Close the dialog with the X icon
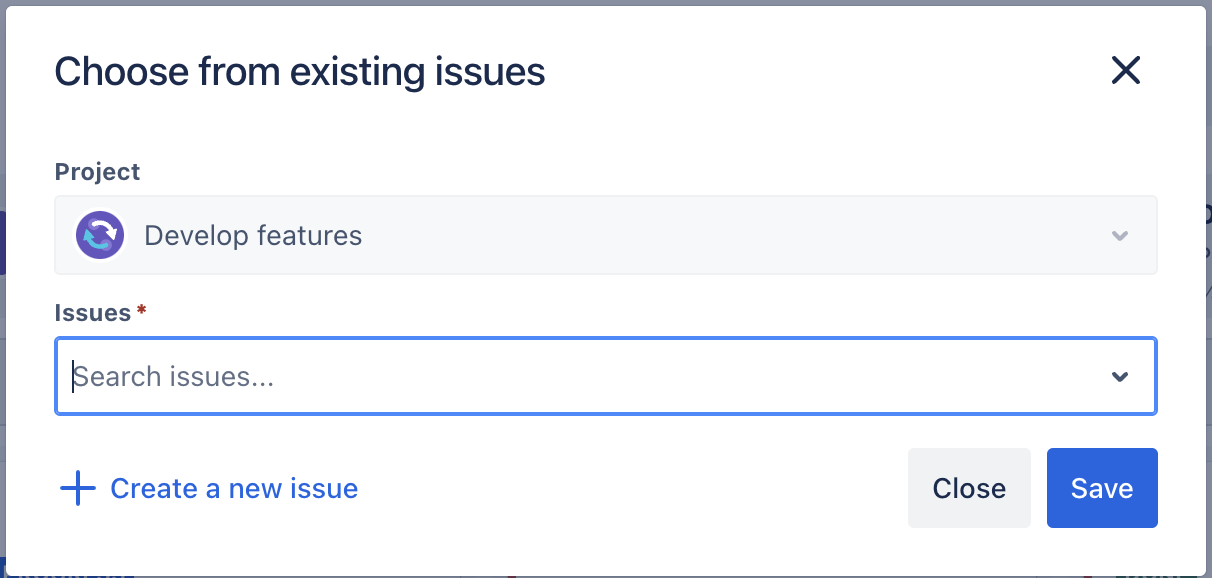1212x578 pixels. [1126, 71]
